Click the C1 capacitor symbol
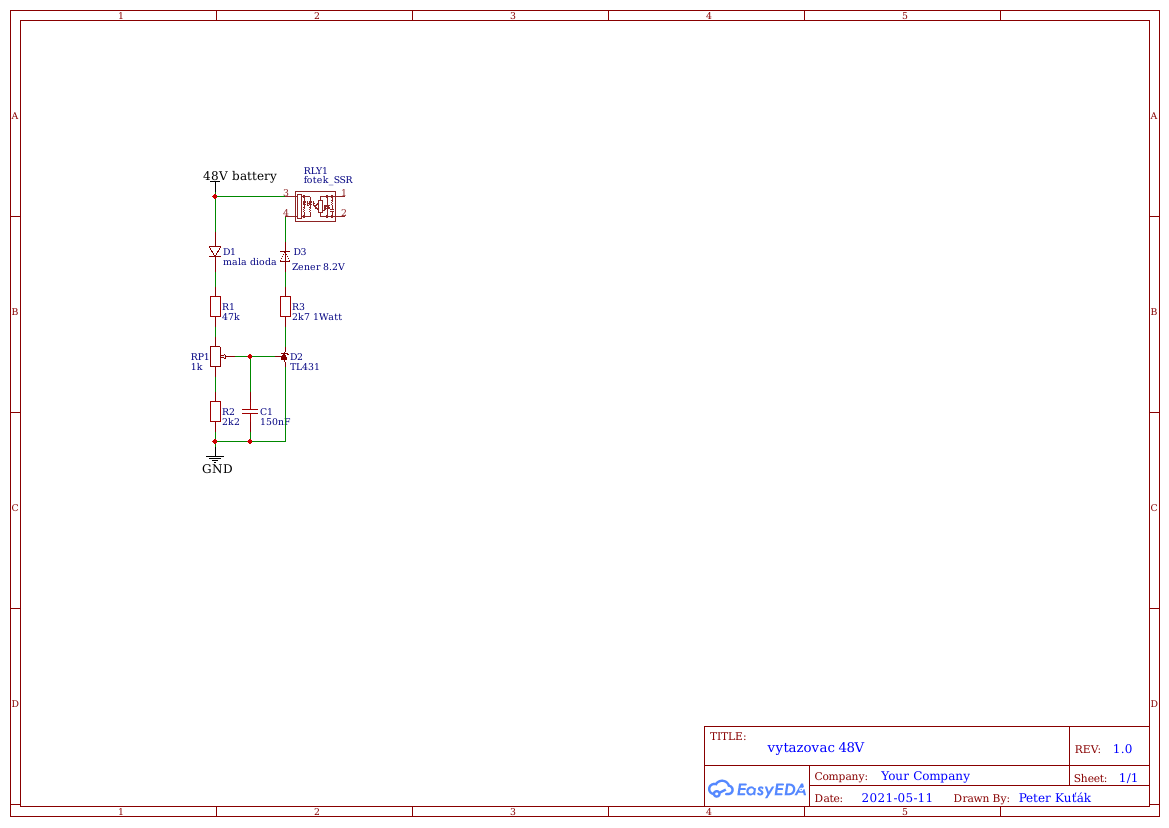Viewport: 1169px width, 828px height. click(250, 411)
